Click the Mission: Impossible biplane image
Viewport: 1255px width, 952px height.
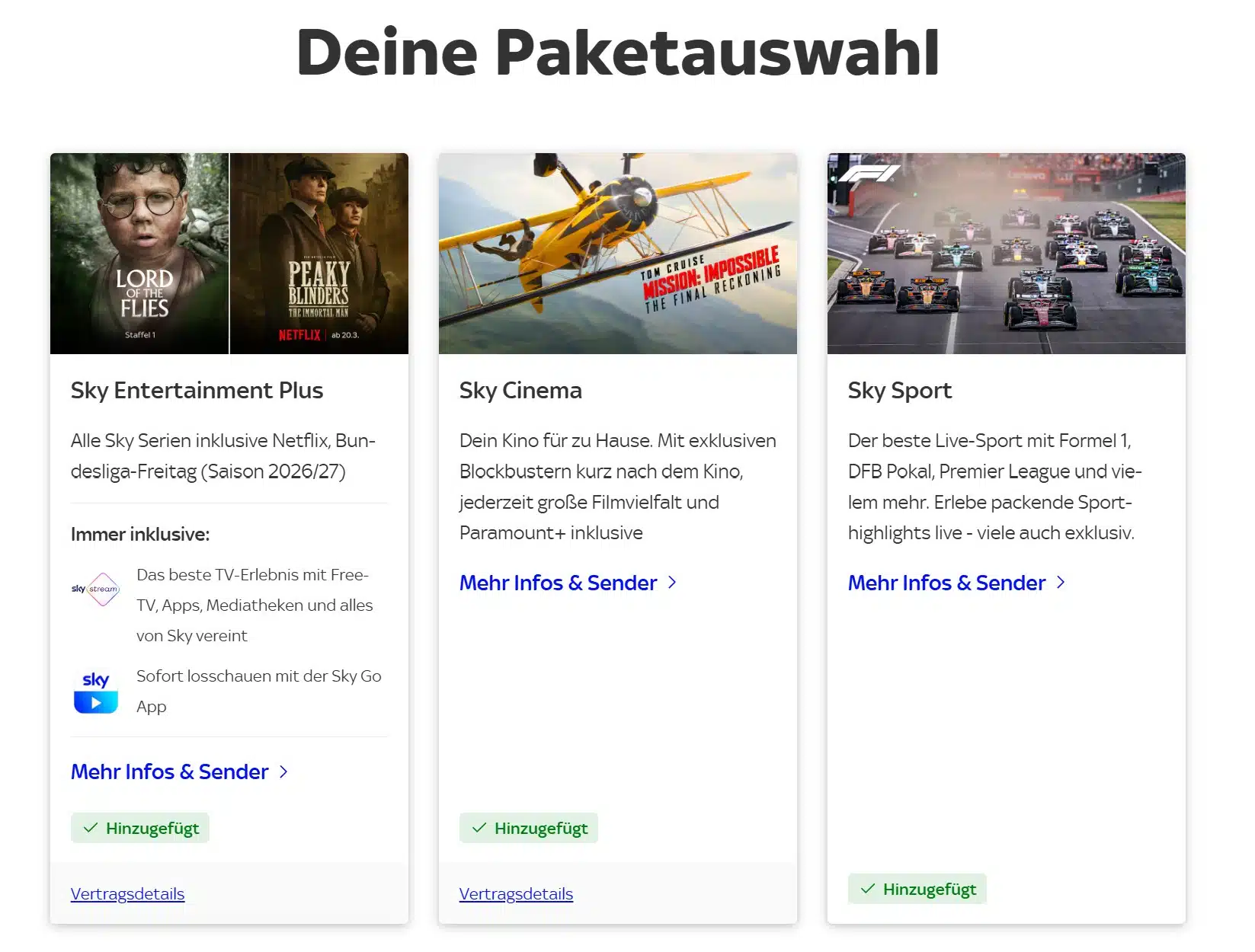(618, 254)
